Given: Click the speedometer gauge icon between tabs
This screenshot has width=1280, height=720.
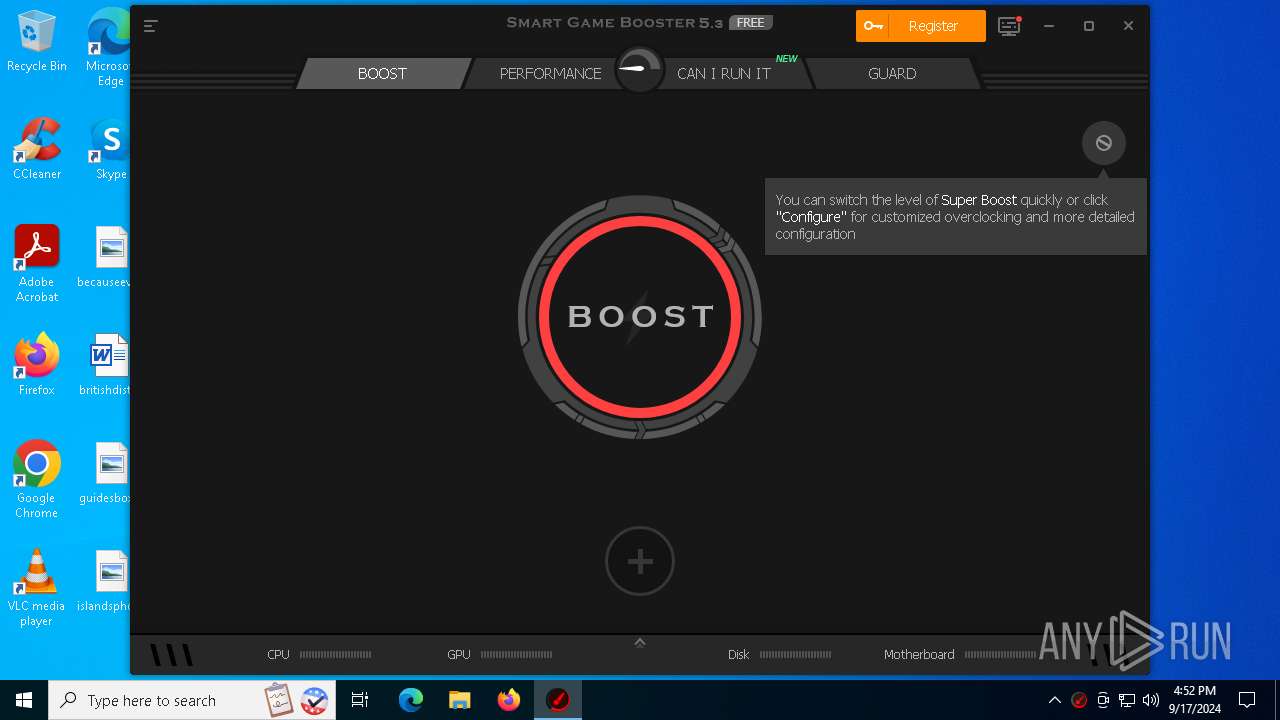Looking at the screenshot, I should point(640,70).
